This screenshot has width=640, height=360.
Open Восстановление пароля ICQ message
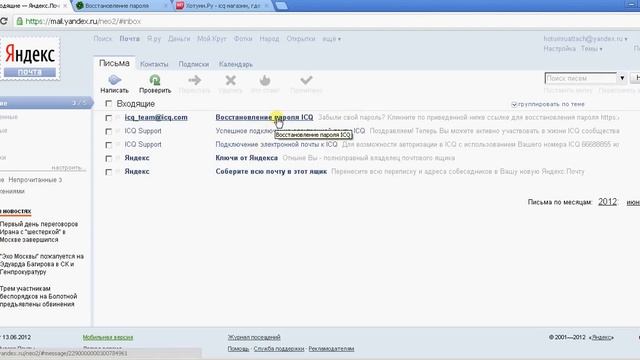[264, 117]
